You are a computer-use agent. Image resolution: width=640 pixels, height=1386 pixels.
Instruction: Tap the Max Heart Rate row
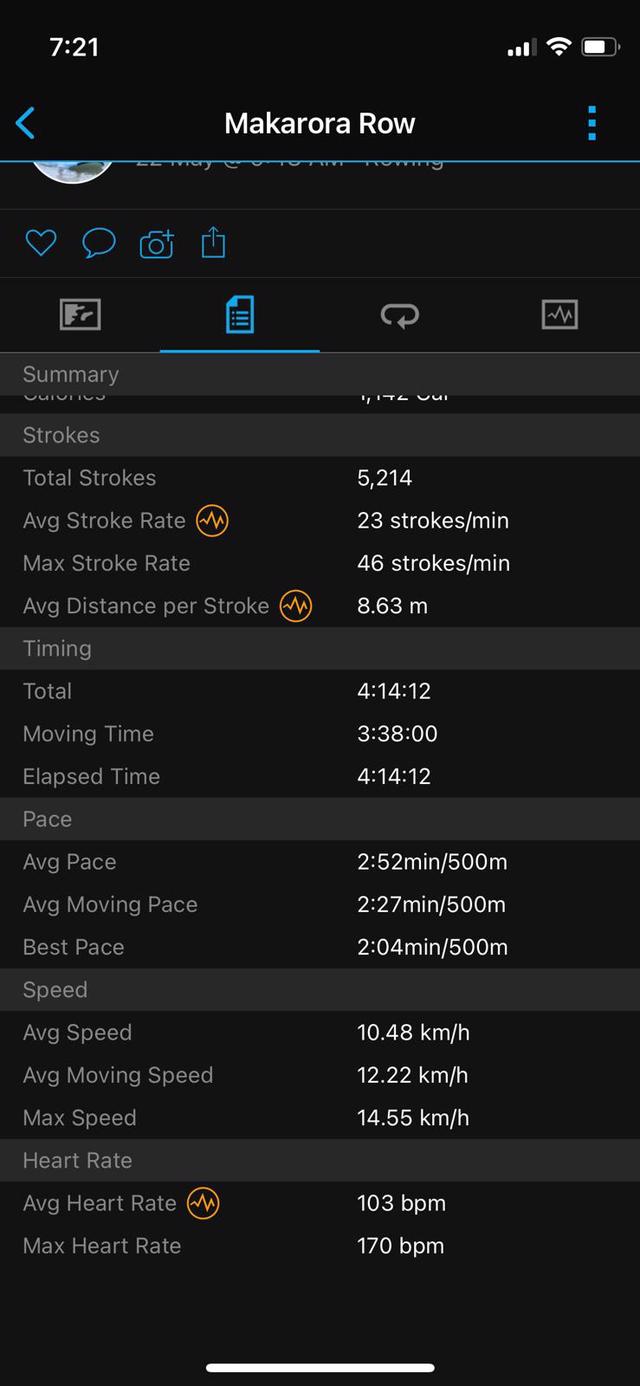pyautogui.click(x=320, y=1246)
